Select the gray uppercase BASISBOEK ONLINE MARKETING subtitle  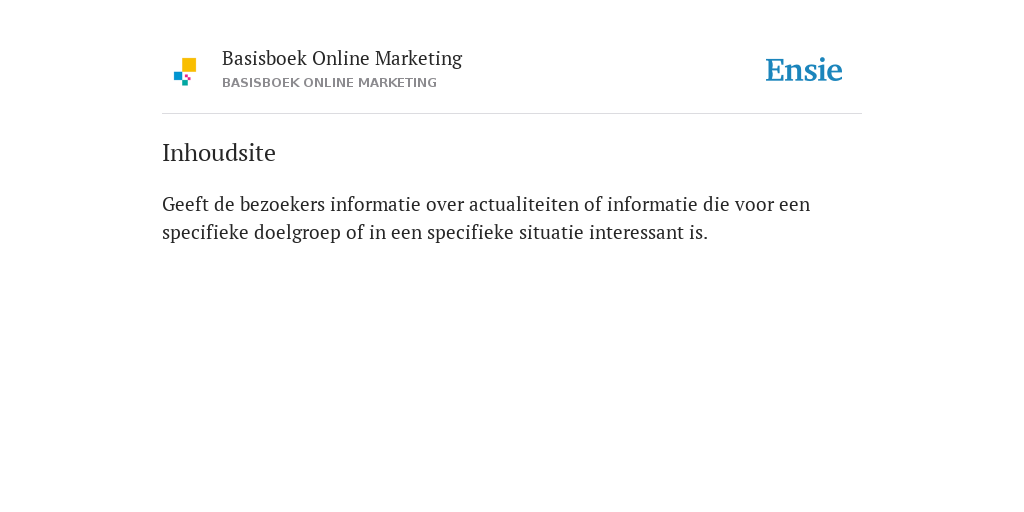click(x=329, y=83)
